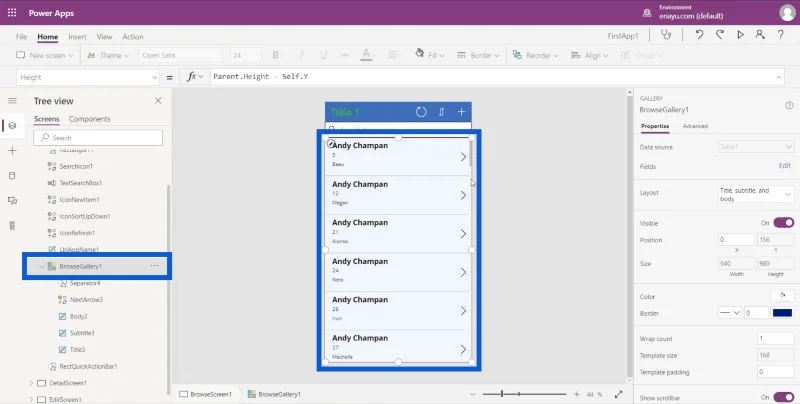Select NextArrow3 in the tree
The height and width of the screenshot is (404, 800).
tap(86, 299)
